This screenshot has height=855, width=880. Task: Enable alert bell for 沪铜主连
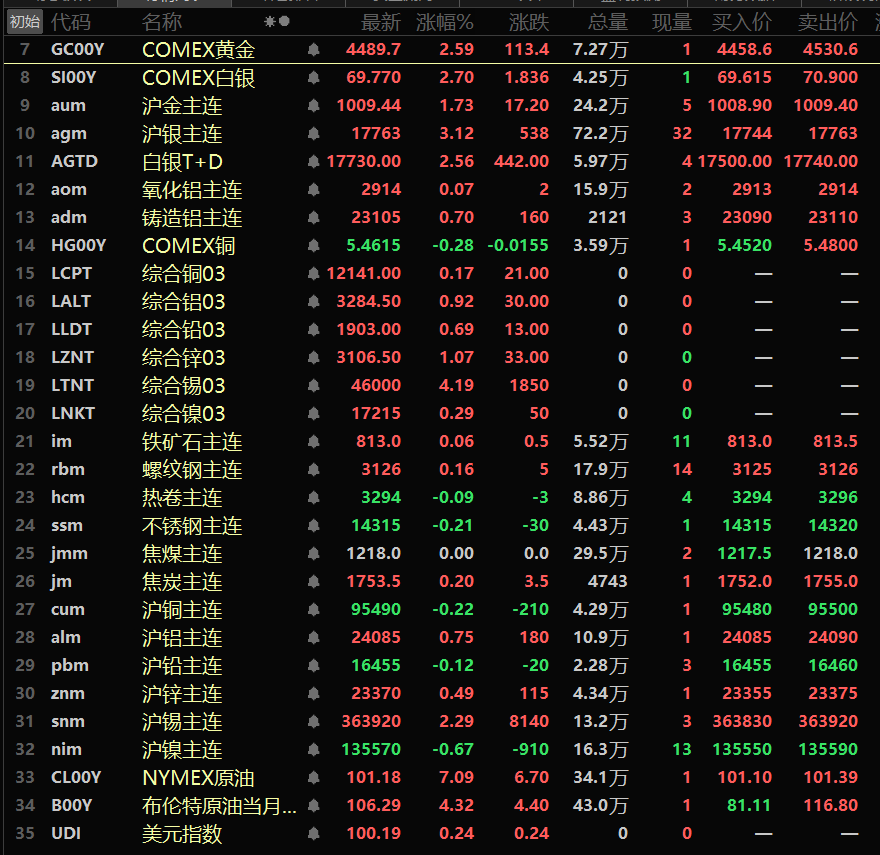click(314, 610)
